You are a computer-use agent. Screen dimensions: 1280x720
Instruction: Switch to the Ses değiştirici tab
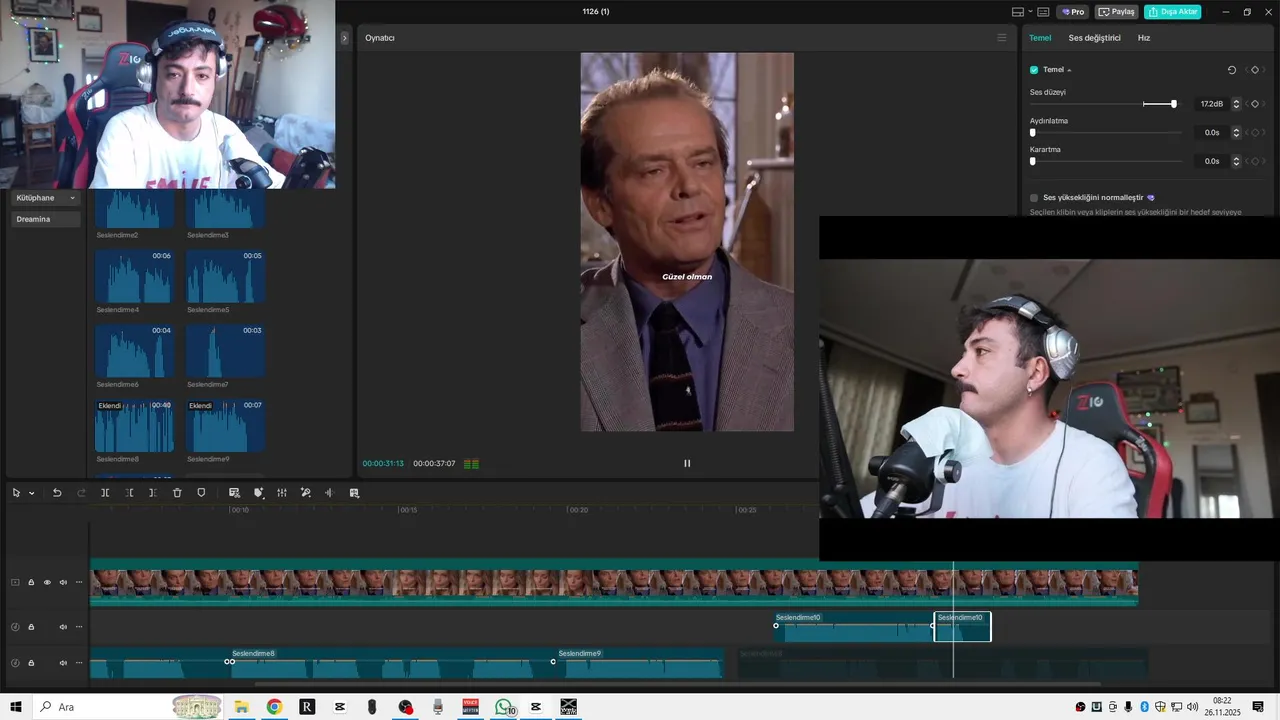click(1094, 38)
